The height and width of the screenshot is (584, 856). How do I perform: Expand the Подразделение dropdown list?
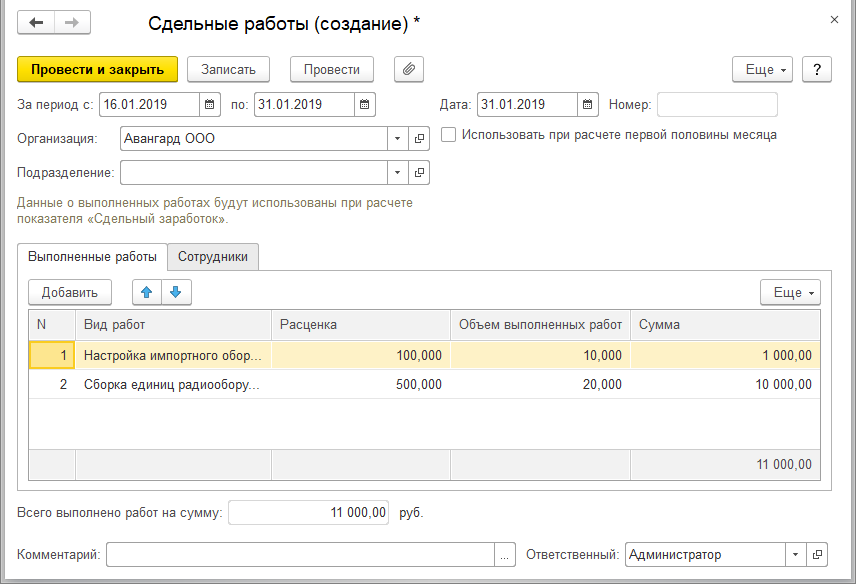click(x=398, y=173)
